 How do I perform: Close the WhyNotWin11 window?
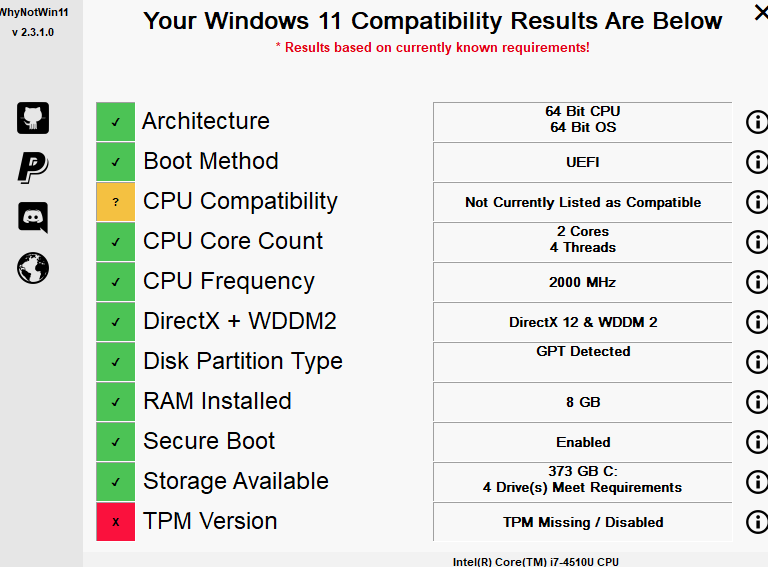761,13
